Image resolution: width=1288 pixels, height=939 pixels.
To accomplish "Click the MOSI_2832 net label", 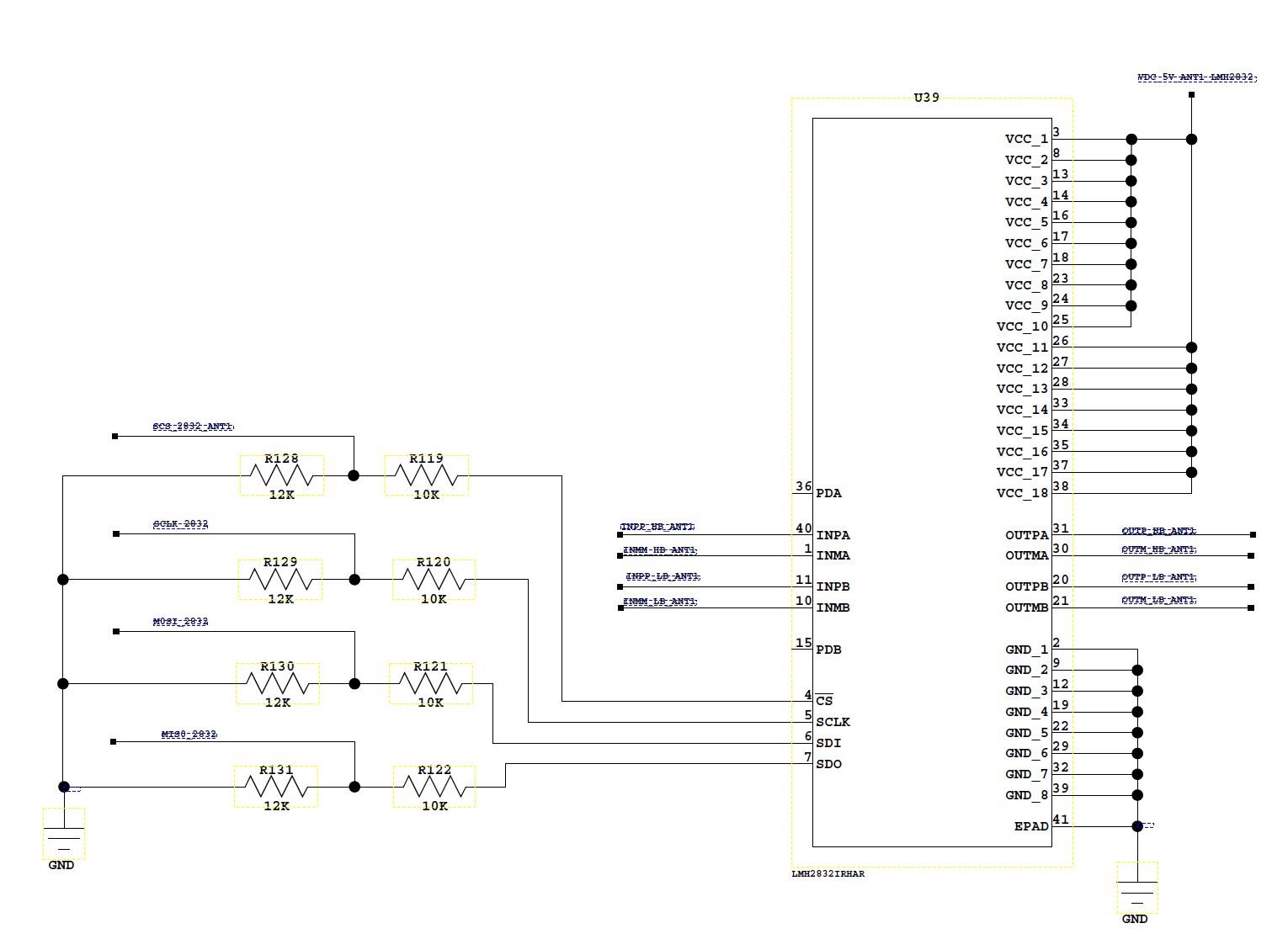I will coord(180,622).
